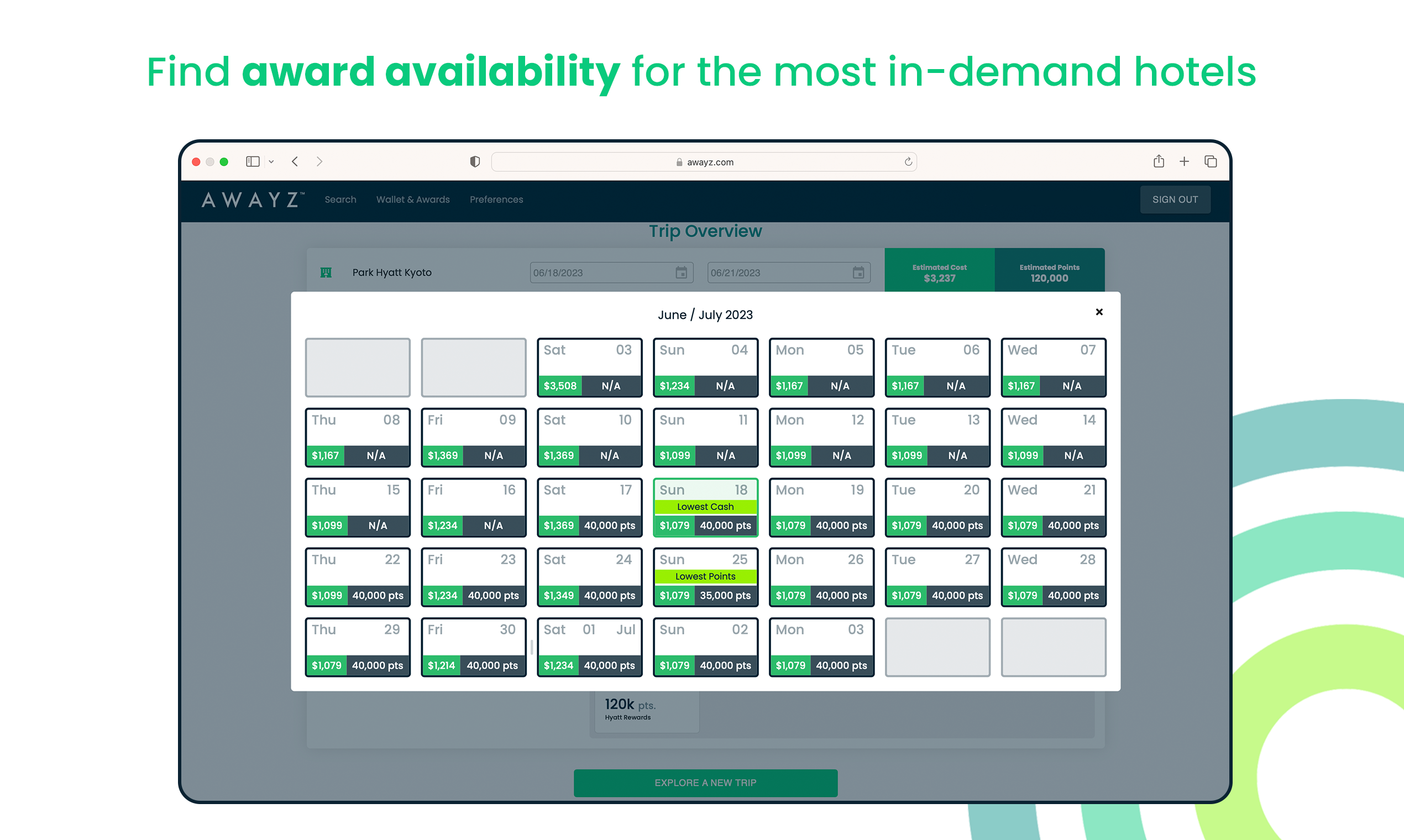The height and width of the screenshot is (840, 1404).
Task: Choose Sun 11 calendar day
Action: (705, 438)
